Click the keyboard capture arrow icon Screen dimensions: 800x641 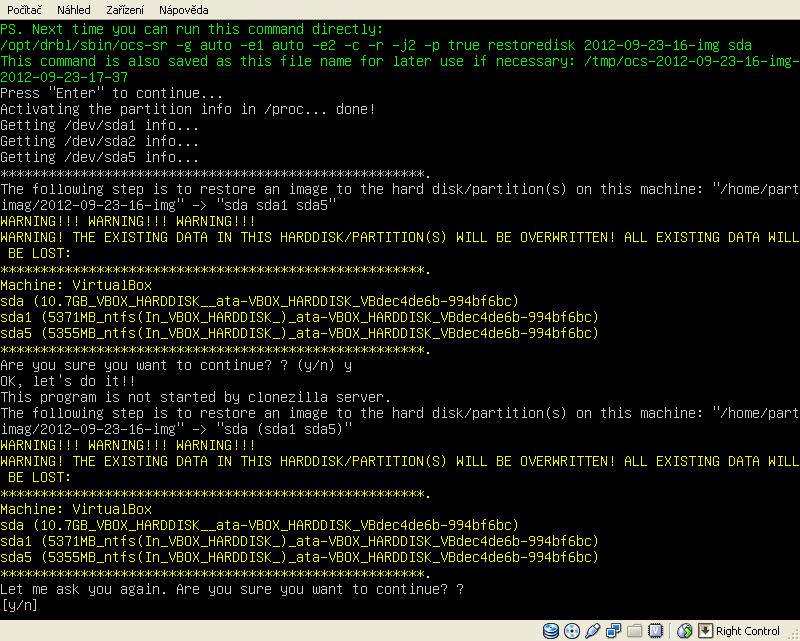coord(704,631)
